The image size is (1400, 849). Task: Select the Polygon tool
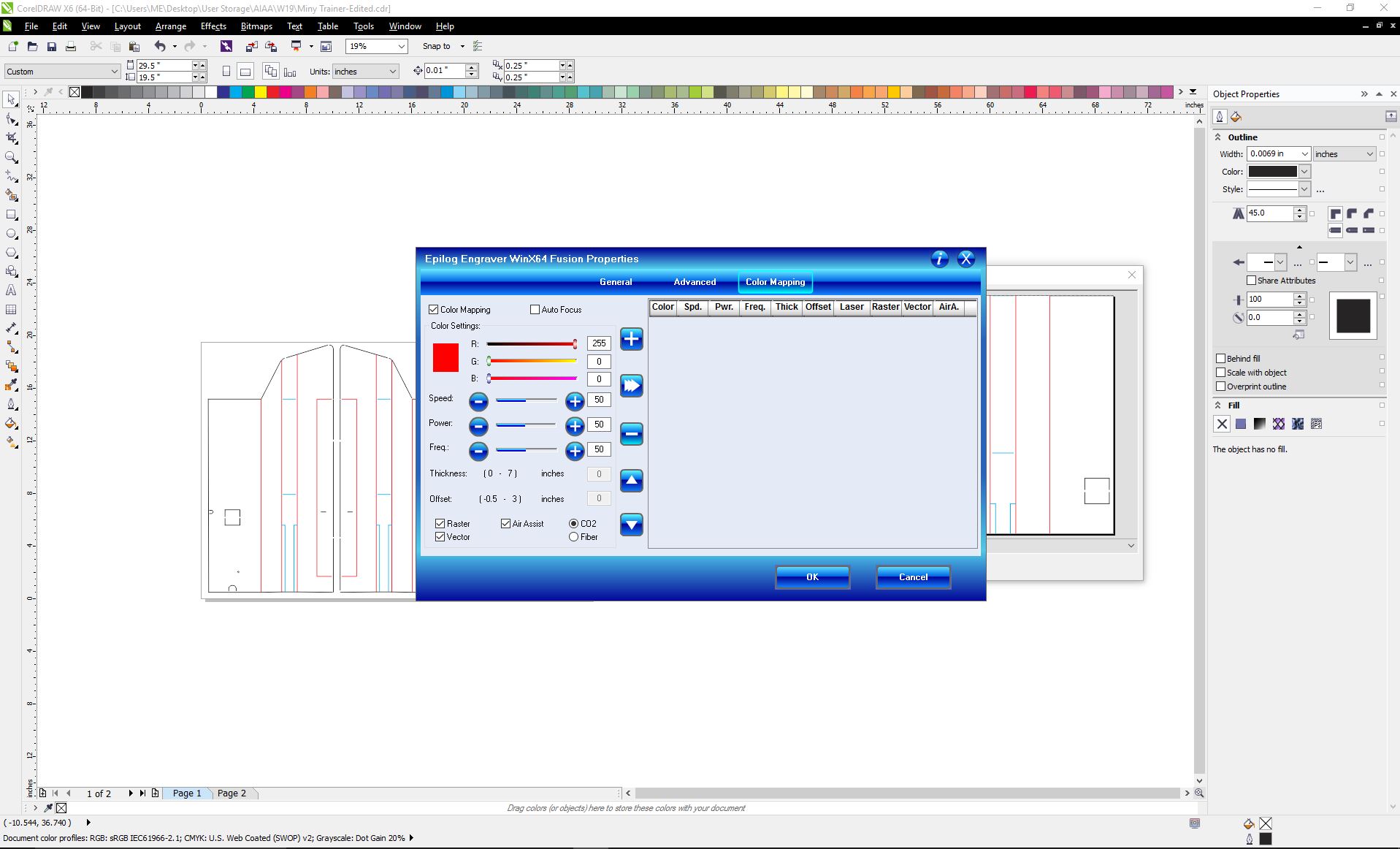(x=11, y=253)
